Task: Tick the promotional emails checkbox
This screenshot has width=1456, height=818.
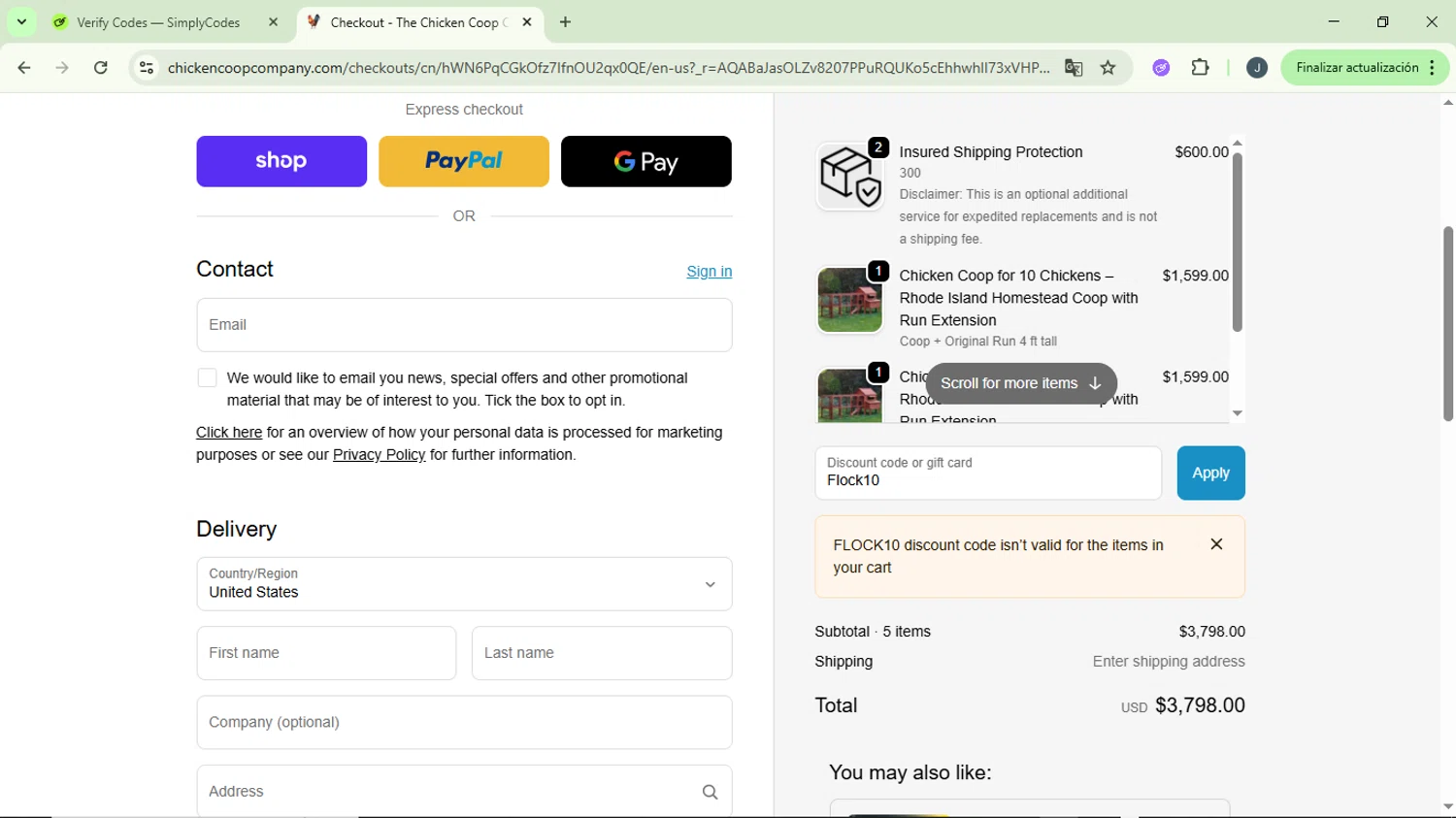Action: [207, 378]
